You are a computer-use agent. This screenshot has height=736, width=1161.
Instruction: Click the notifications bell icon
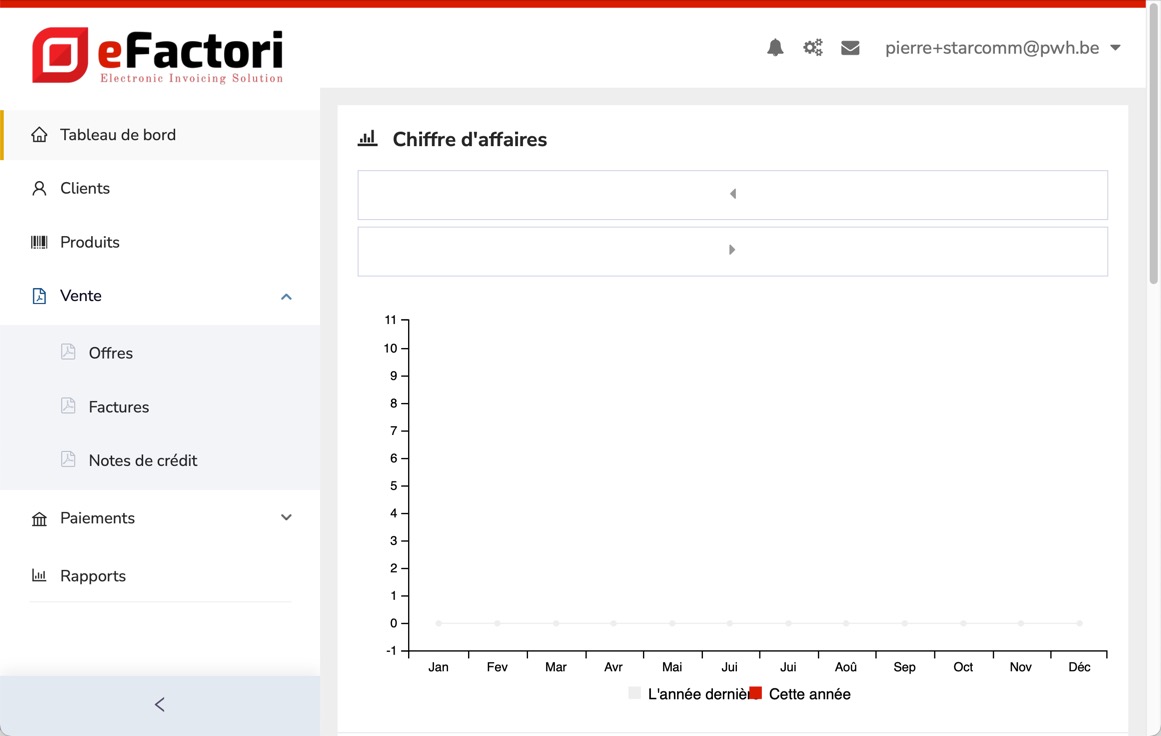click(x=775, y=48)
